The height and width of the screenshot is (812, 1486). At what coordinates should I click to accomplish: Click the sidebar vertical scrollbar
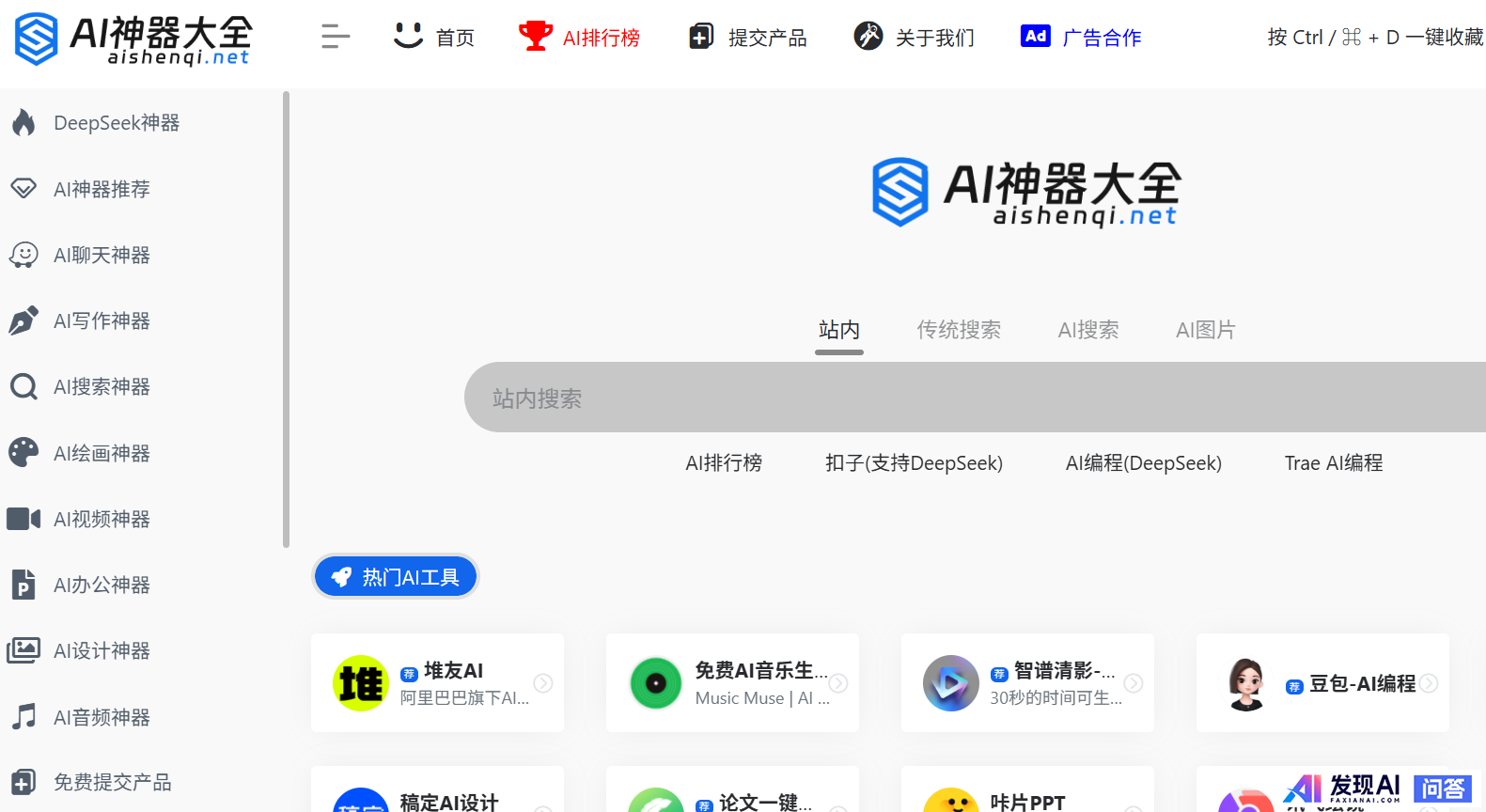click(x=286, y=319)
